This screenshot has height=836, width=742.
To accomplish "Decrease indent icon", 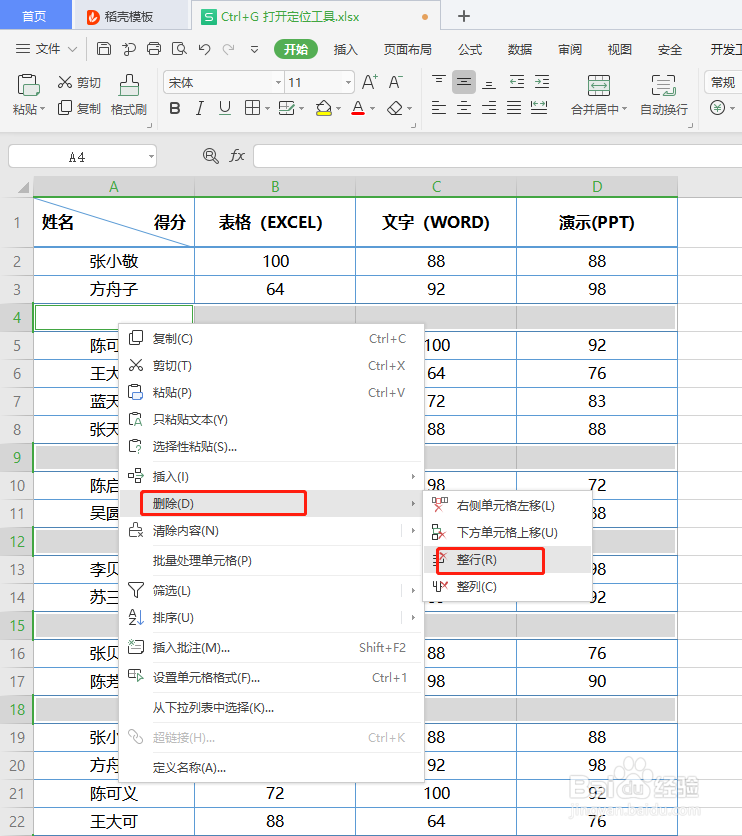I will tap(517, 82).
